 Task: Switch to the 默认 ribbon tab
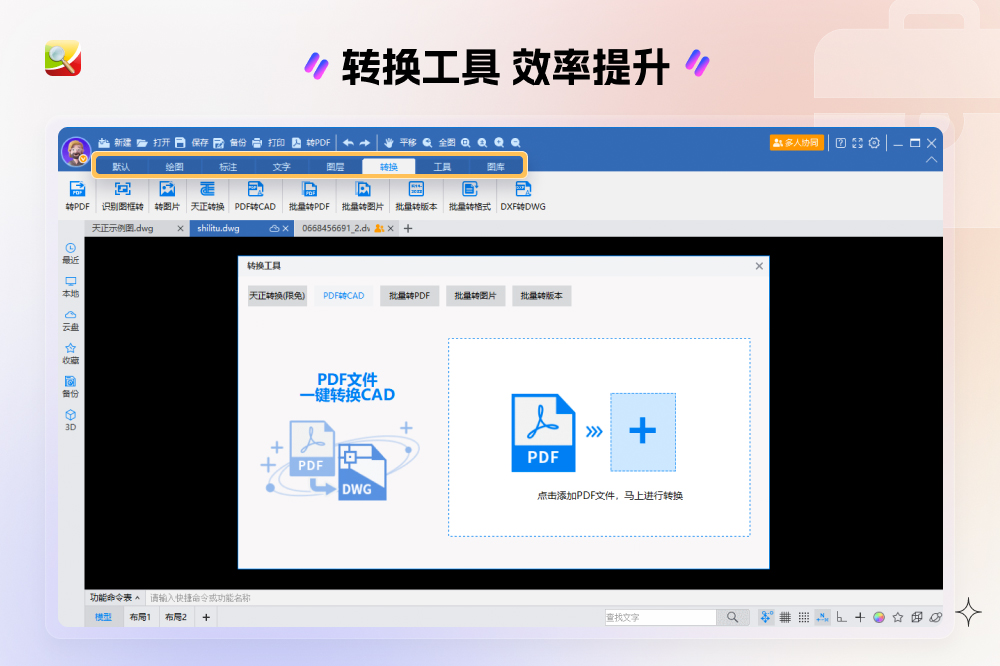pyautogui.click(x=121, y=166)
